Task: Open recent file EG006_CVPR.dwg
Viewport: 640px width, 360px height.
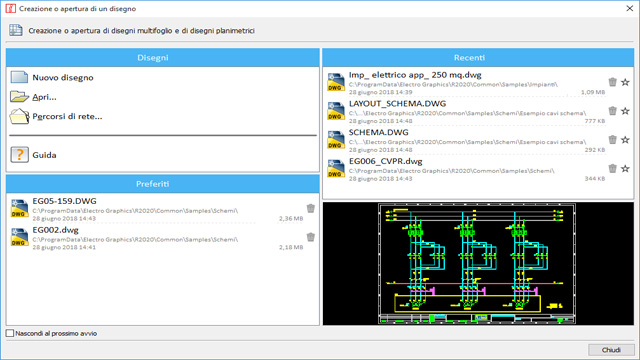Action: click(x=385, y=161)
